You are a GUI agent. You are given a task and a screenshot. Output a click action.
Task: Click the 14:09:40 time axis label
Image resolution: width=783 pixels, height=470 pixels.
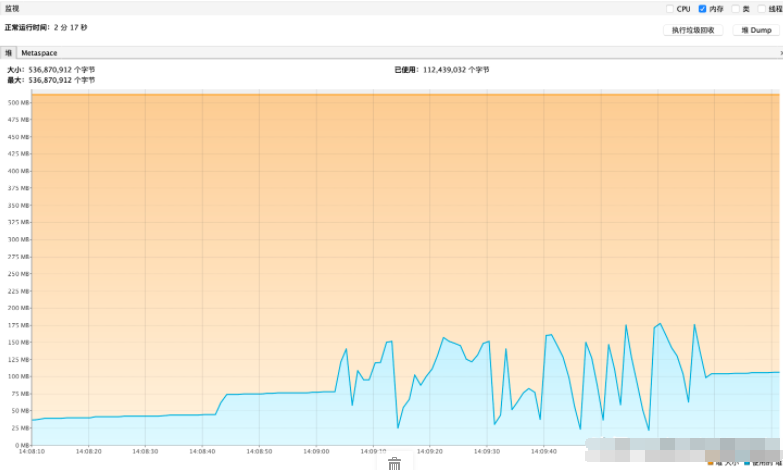coord(544,452)
